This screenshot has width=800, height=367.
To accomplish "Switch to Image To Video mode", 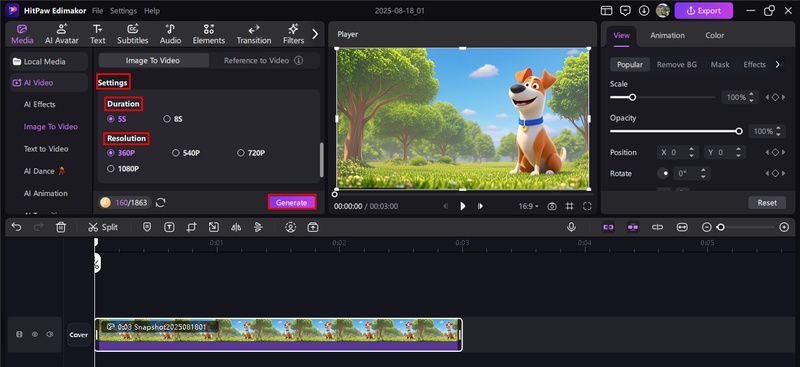I will [153, 60].
